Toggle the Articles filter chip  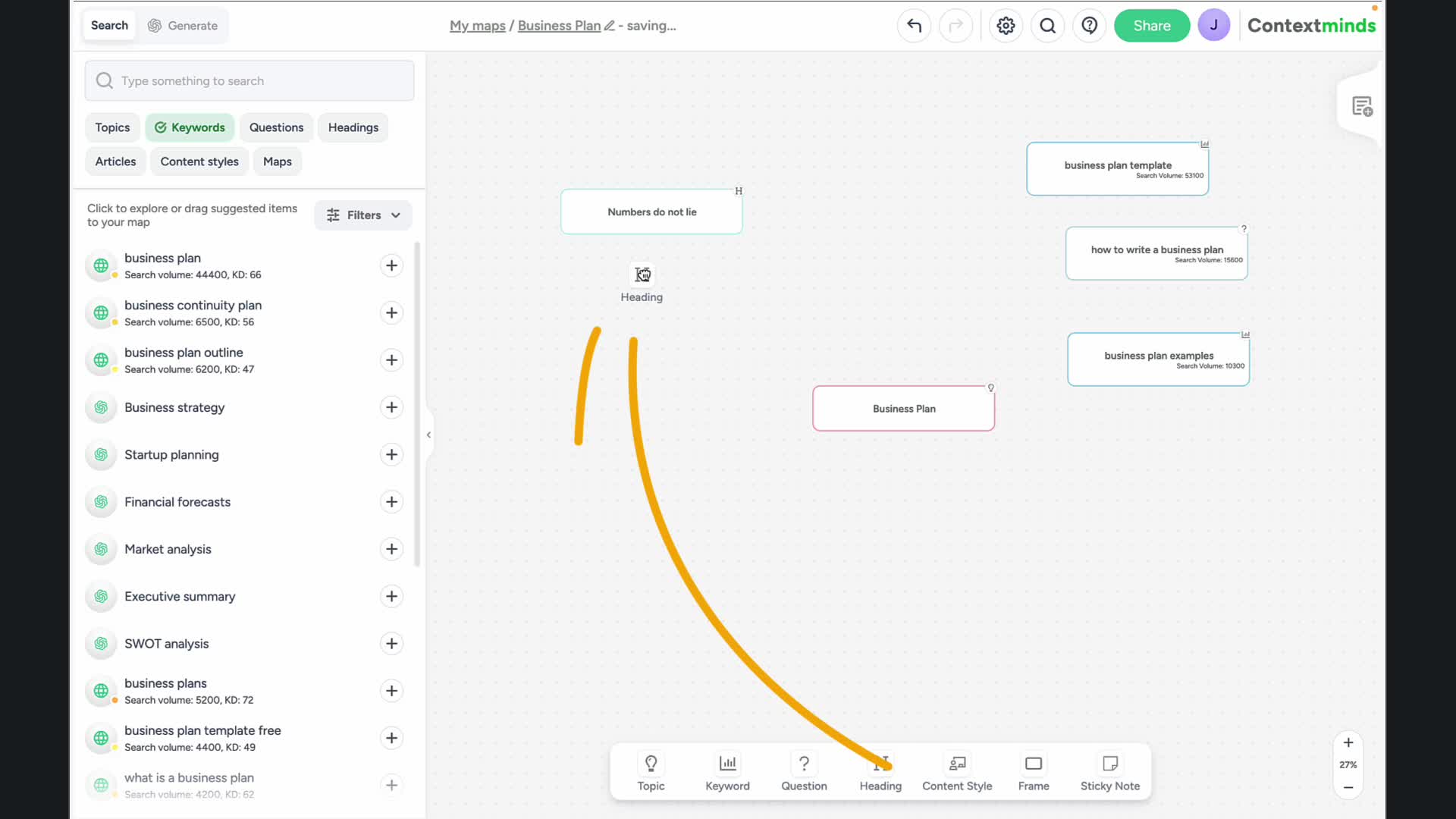(x=115, y=162)
